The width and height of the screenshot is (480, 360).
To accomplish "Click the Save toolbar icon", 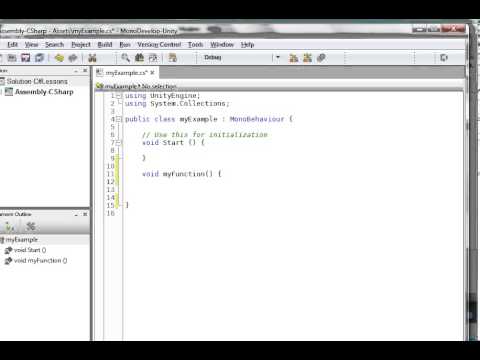I will tap(26, 58).
